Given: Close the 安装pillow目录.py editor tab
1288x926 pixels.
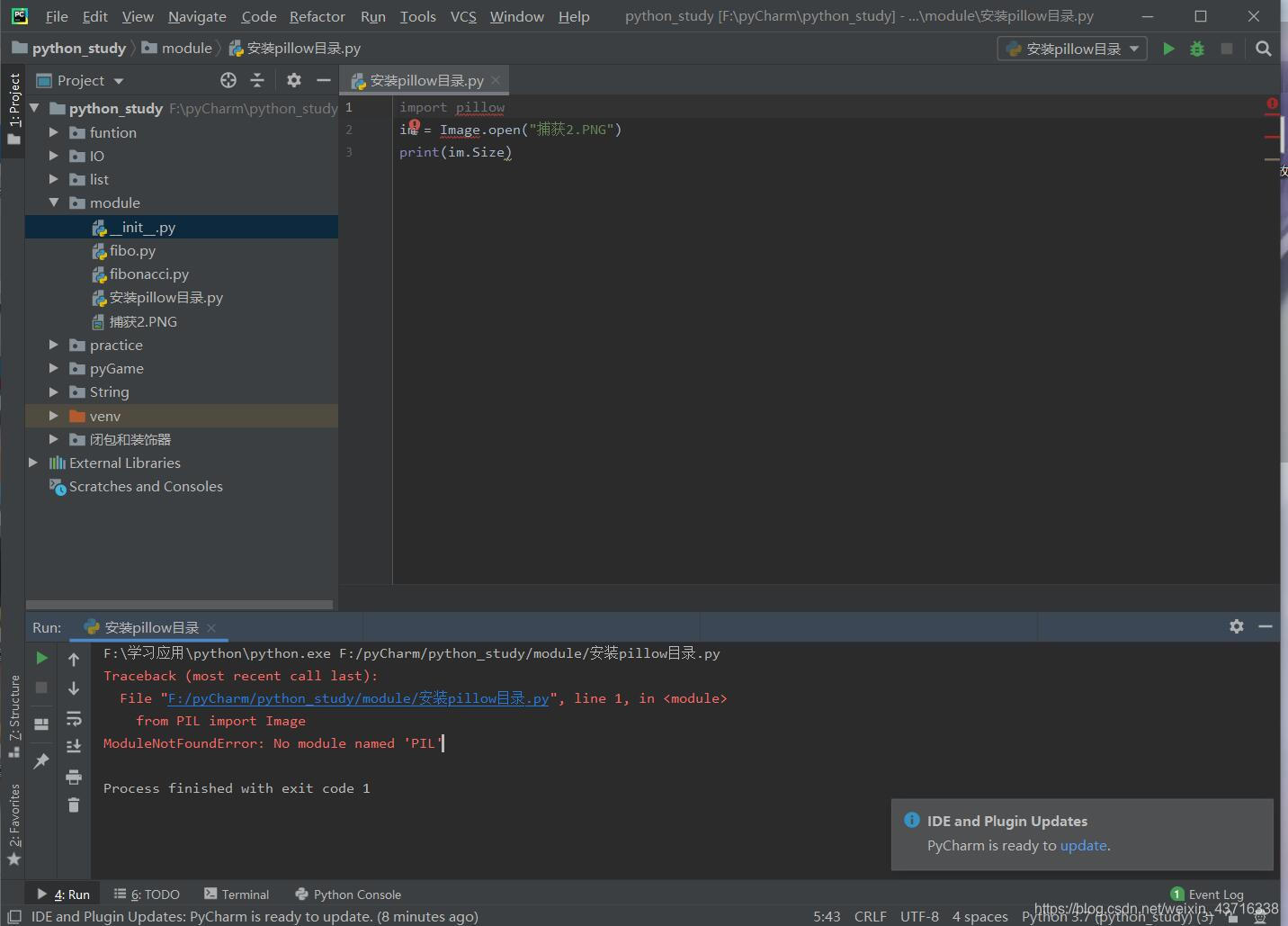Looking at the screenshot, I should [x=496, y=80].
